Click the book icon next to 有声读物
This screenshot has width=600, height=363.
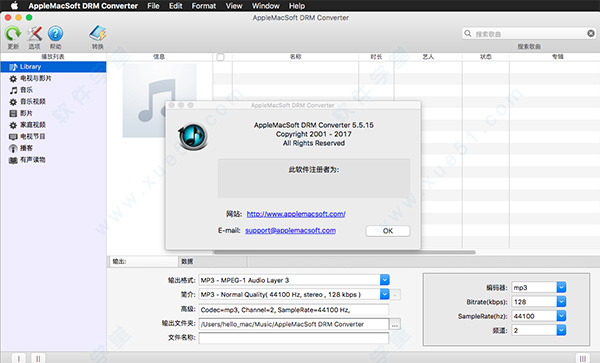pyautogui.click(x=13, y=160)
